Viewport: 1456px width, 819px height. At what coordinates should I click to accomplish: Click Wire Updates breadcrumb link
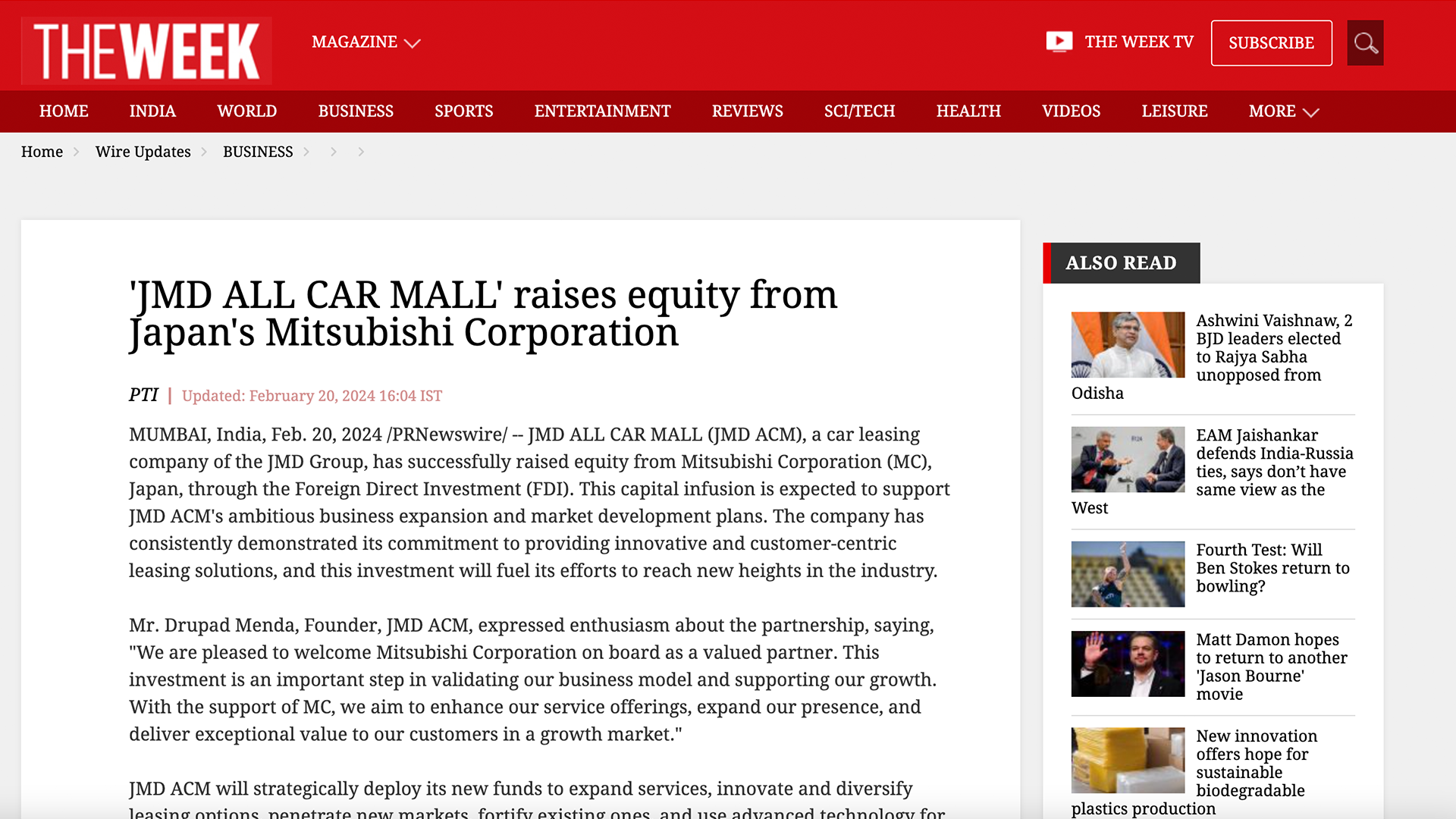click(x=143, y=152)
